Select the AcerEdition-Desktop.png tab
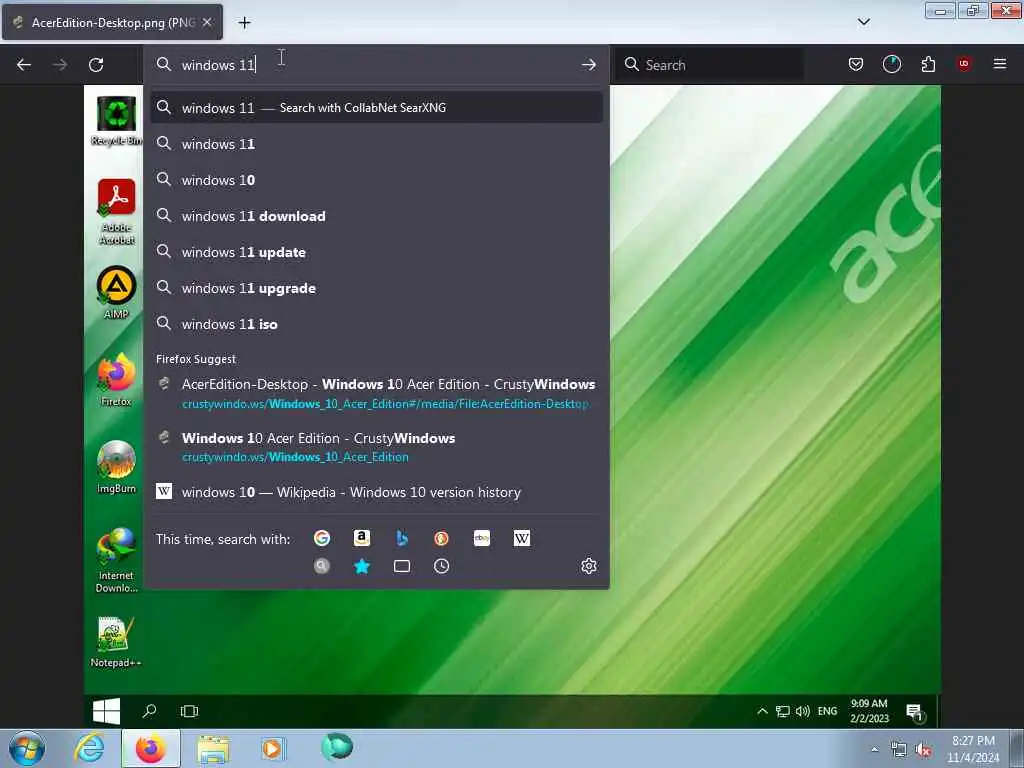 point(112,22)
